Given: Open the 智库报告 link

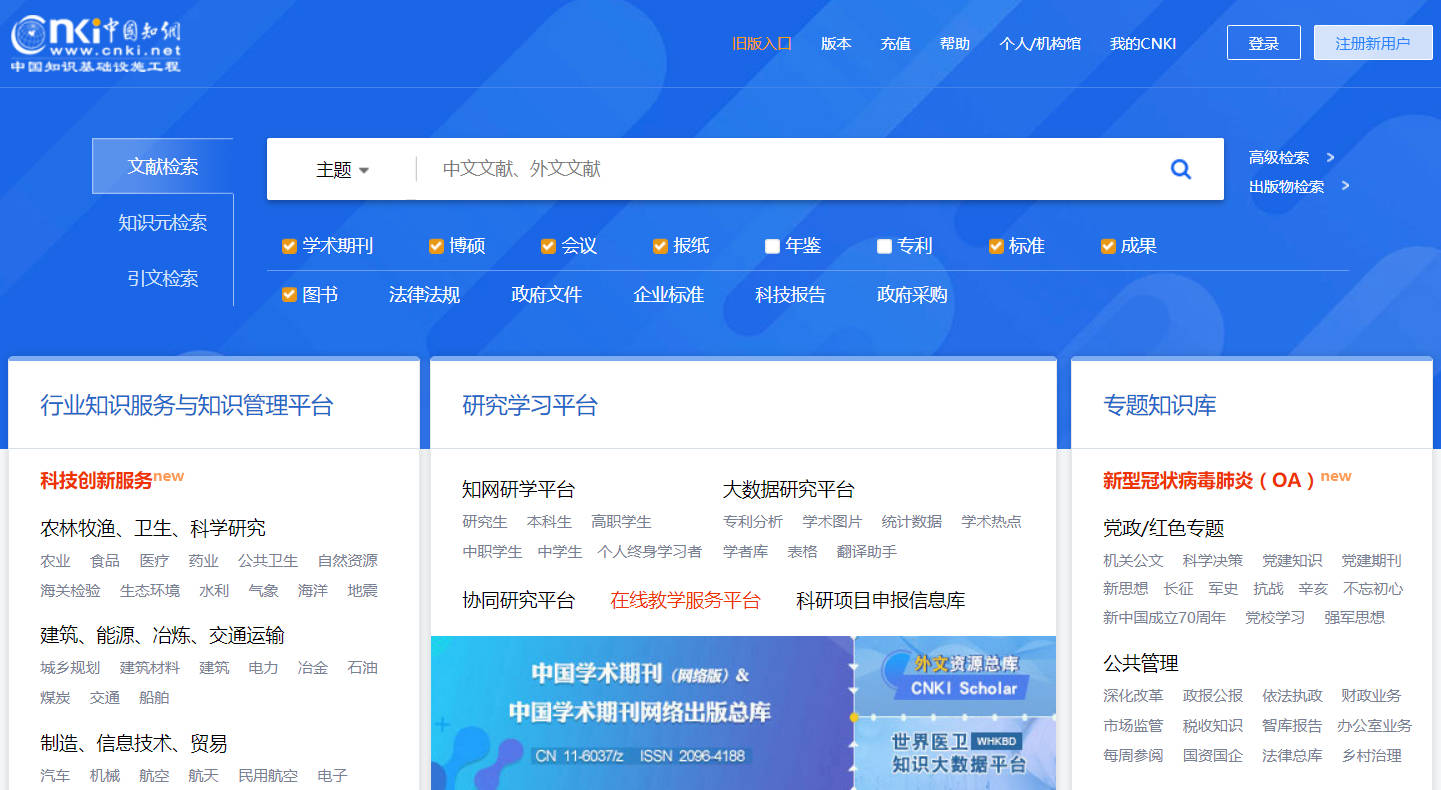Looking at the screenshot, I should coord(1292,726).
